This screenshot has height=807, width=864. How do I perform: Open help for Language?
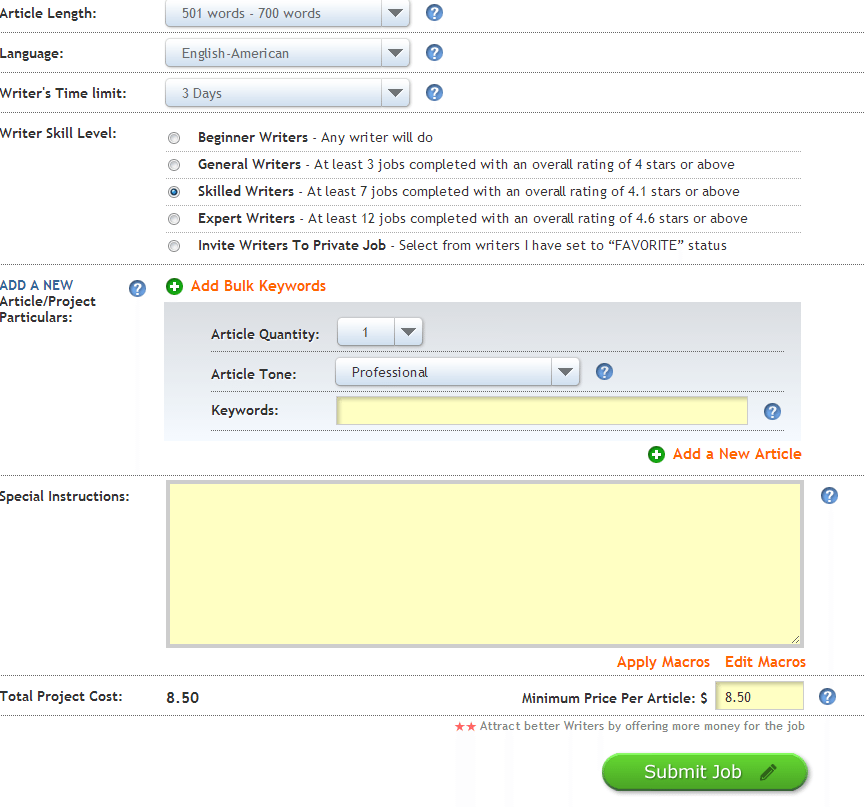tap(434, 53)
